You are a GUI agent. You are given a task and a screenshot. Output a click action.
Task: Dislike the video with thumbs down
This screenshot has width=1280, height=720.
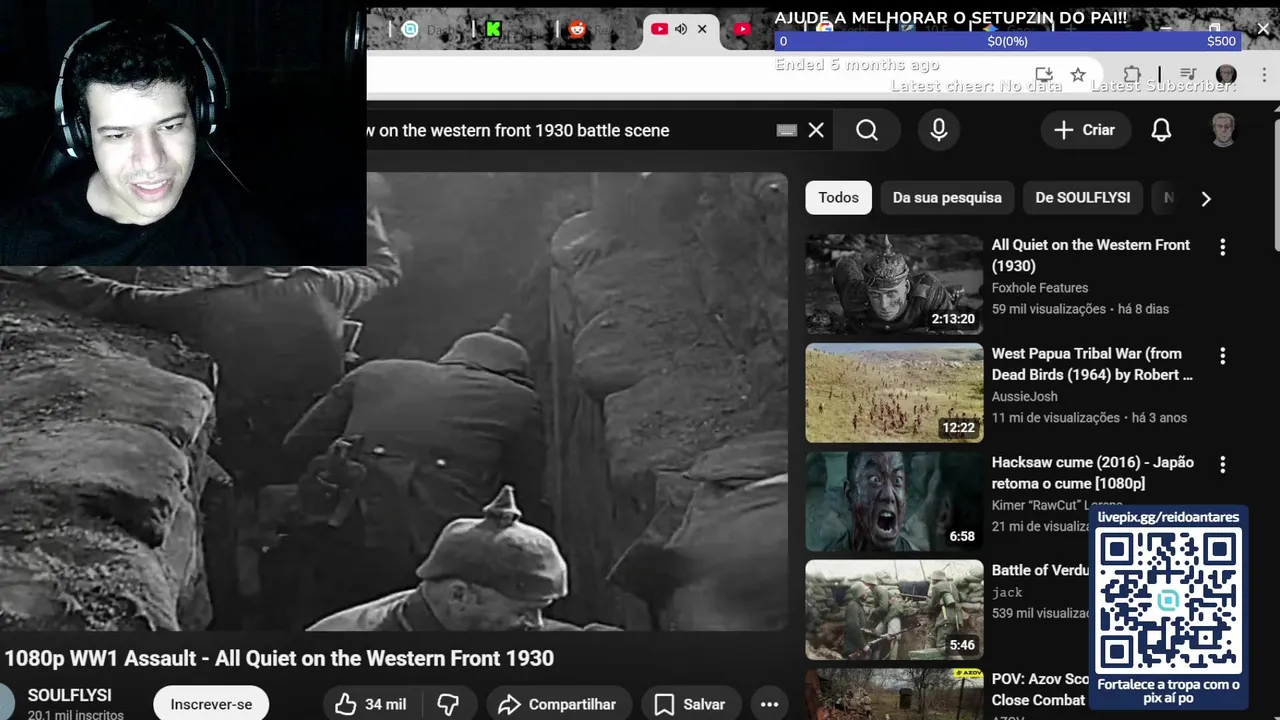[448, 705]
